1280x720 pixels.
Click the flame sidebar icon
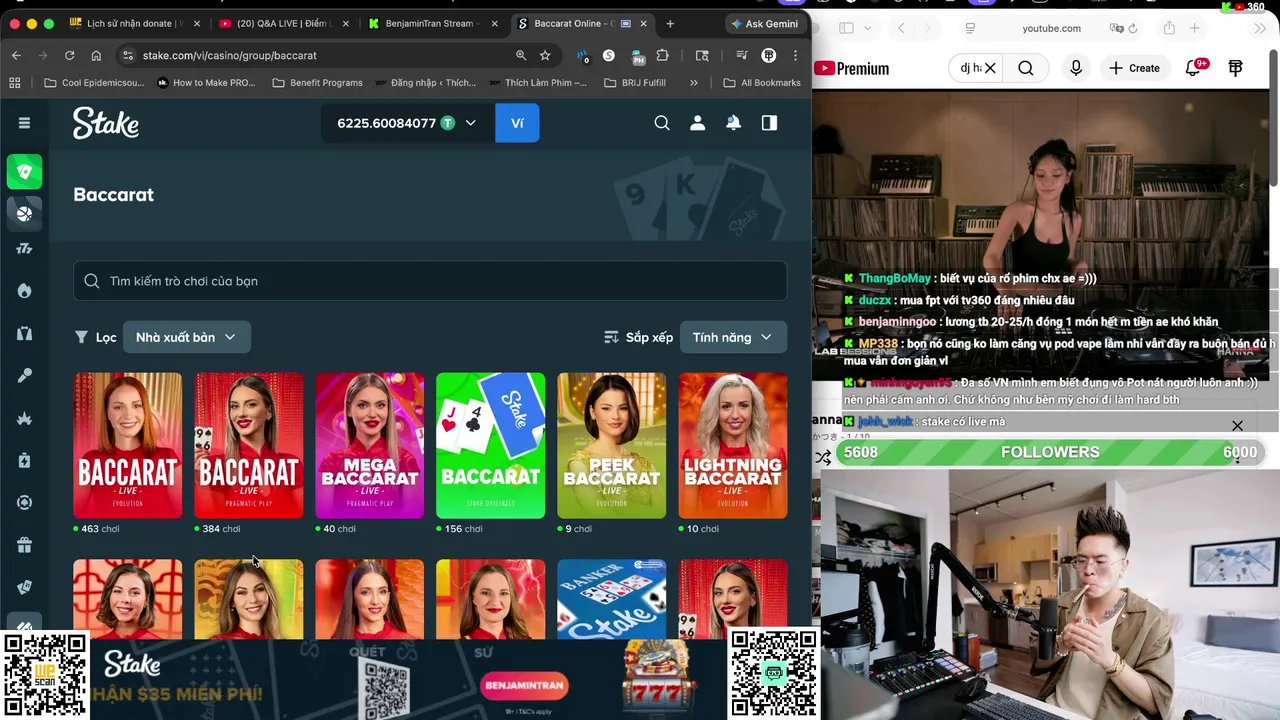click(x=24, y=291)
